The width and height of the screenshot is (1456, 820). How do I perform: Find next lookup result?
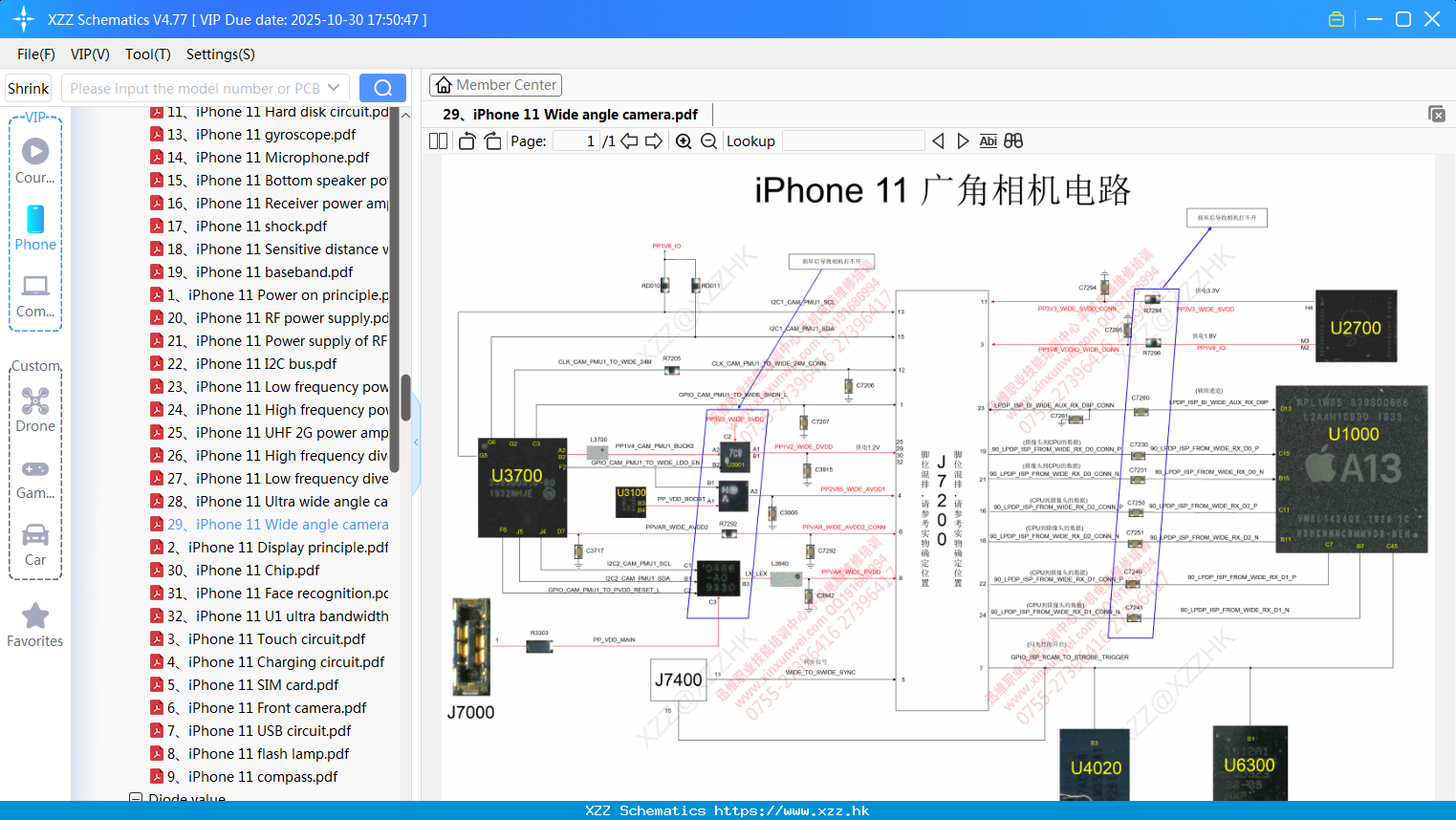tap(963, 141)
